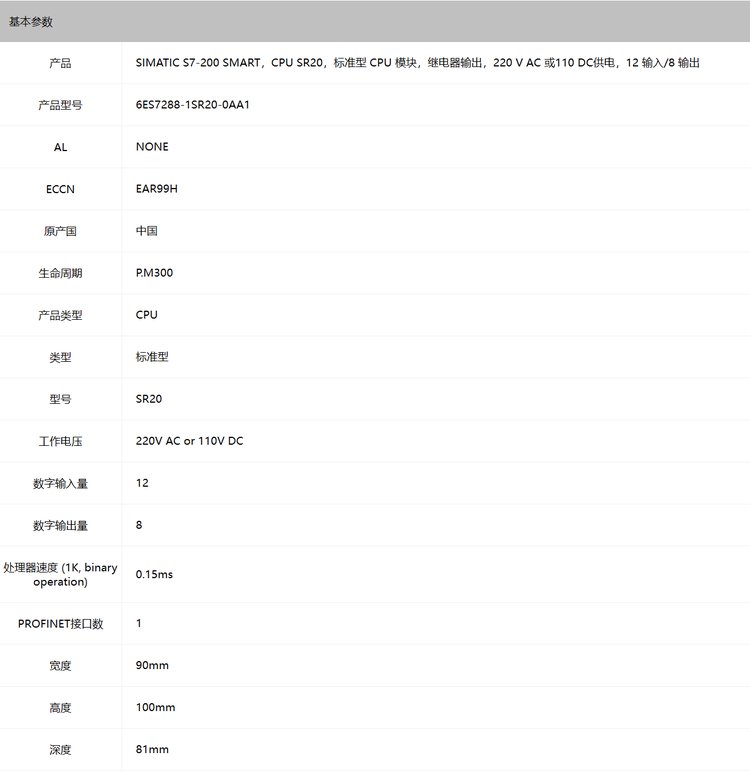Click the 数字输入量 value 12
Screen dimensions: 750x773
coord(142,483)
